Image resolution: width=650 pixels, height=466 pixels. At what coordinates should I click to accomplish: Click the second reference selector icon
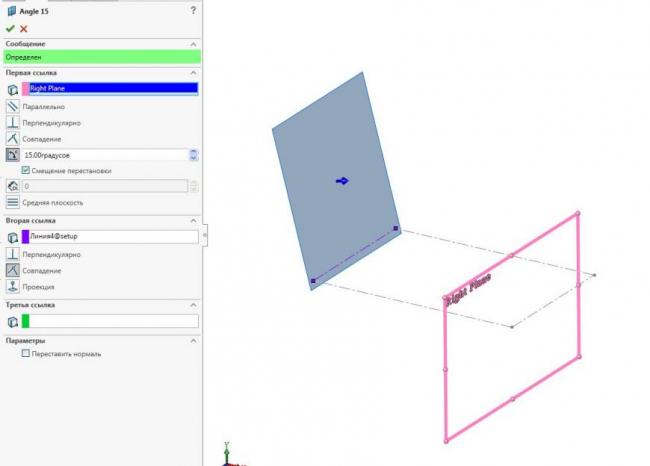click(x=13, y=237)
